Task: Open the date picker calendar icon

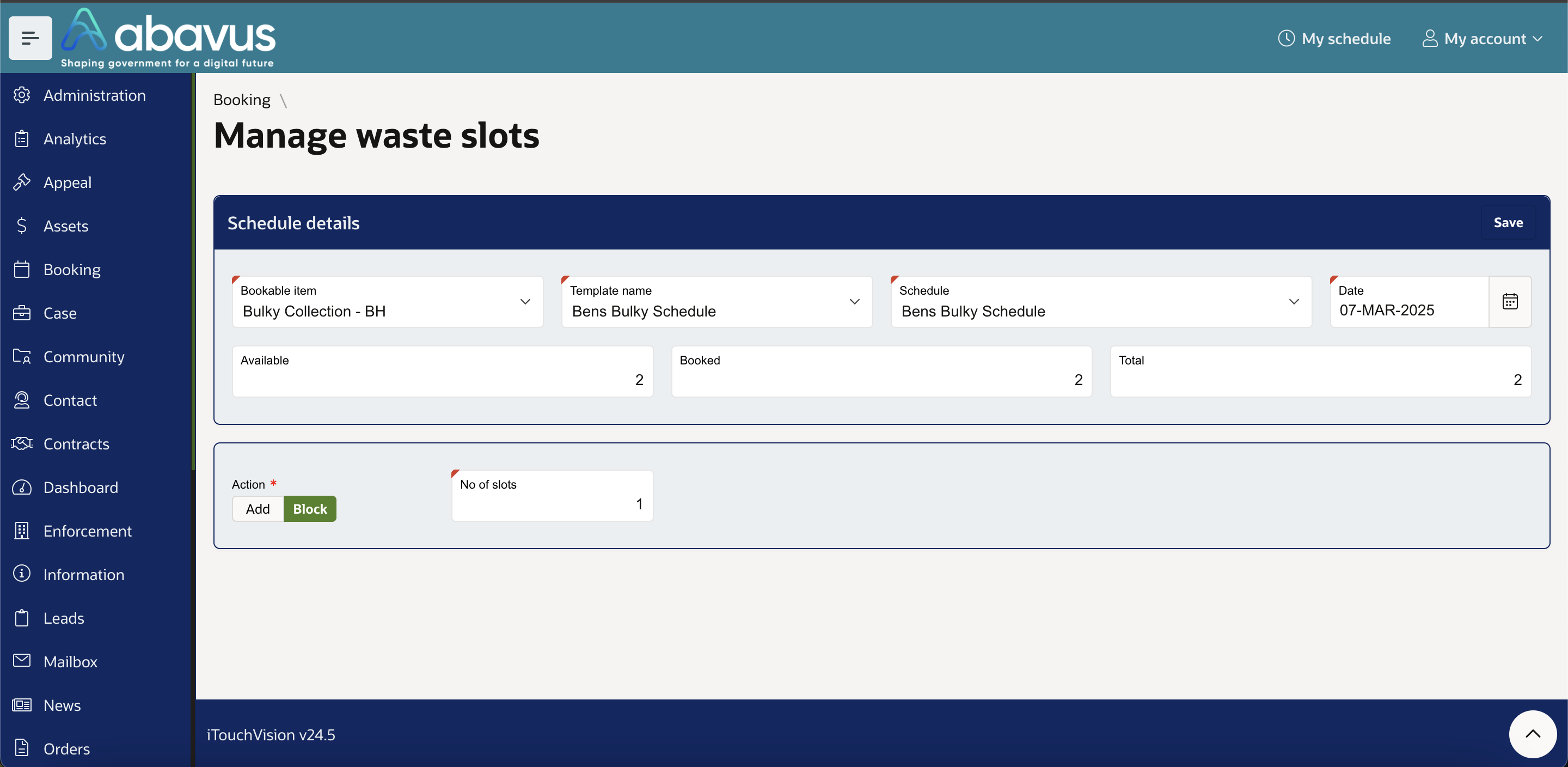Action: pyautogui.click(x=1510, y=302)
